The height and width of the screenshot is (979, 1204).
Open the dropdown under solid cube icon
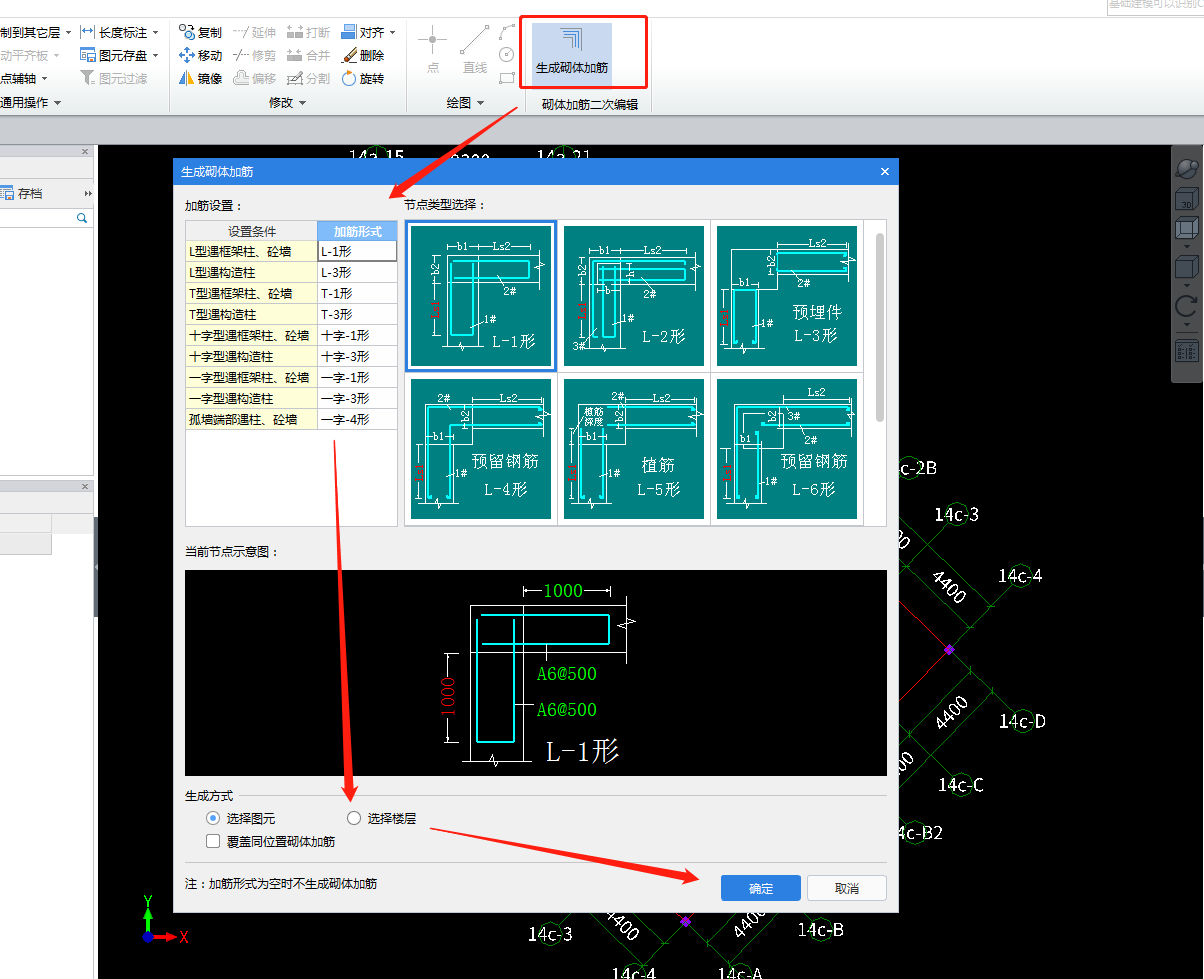point(1187,284)
